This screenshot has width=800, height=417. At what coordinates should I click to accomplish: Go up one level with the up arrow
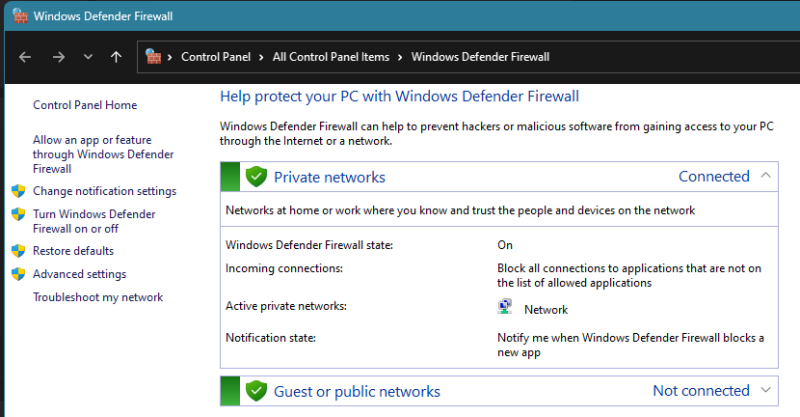click(116, 57)
